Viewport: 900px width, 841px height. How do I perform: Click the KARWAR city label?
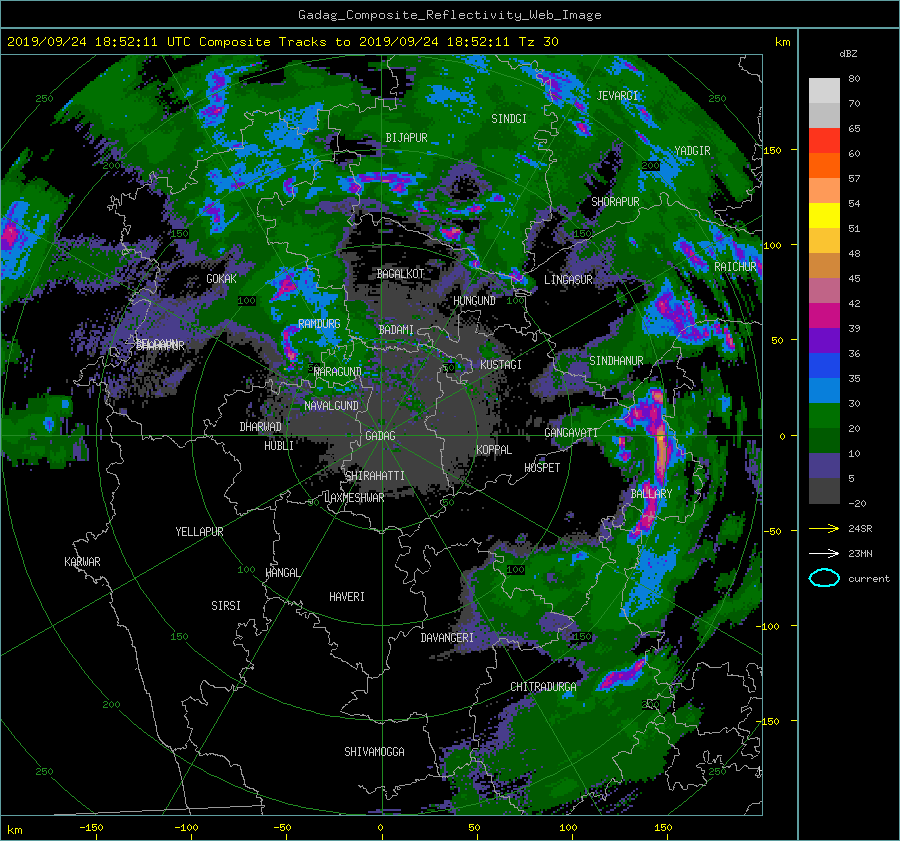pos(82,562)
